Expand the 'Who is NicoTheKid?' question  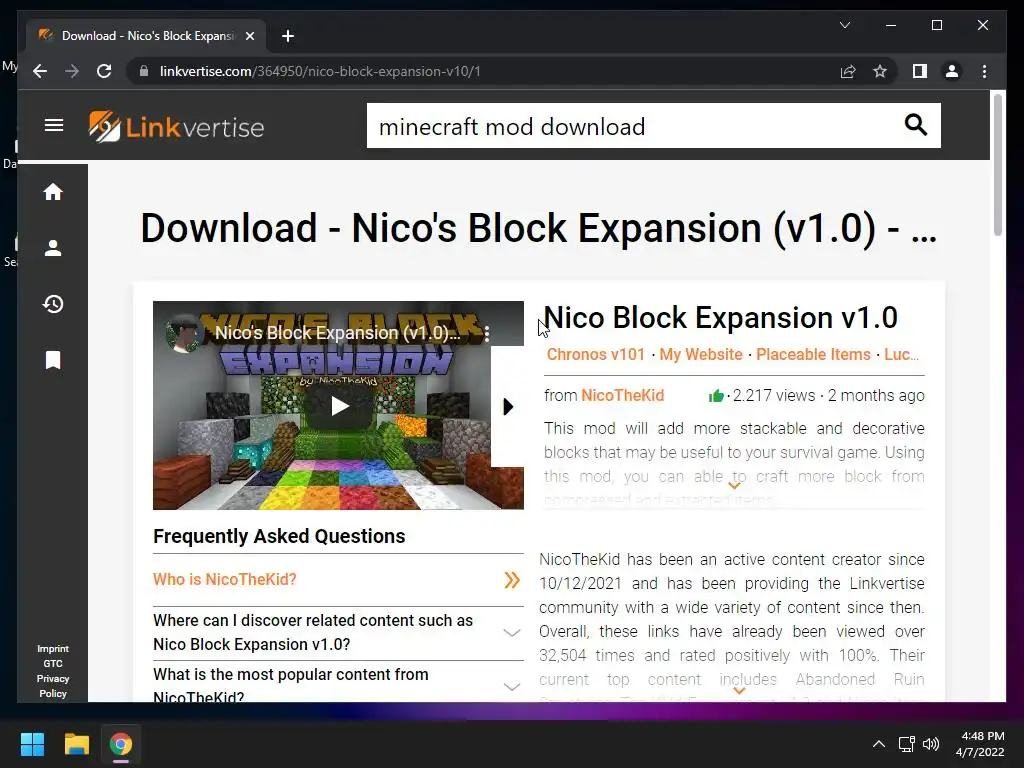(x=338, y=580)
